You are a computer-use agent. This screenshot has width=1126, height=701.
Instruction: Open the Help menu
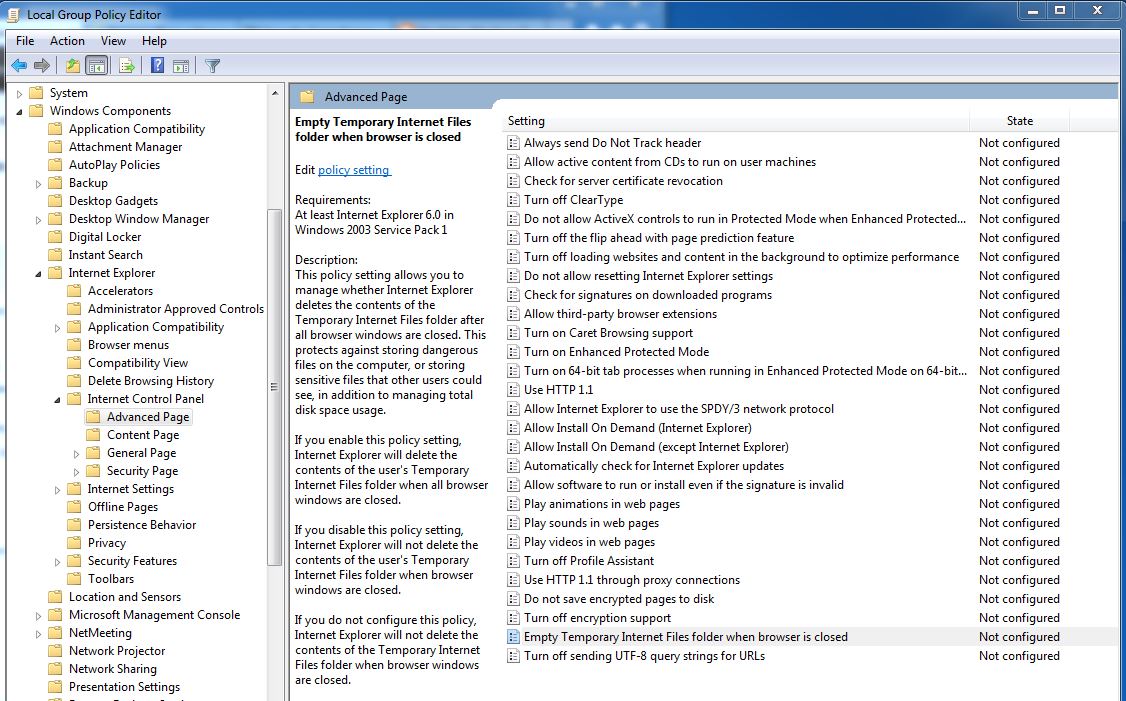pos(154,41)
